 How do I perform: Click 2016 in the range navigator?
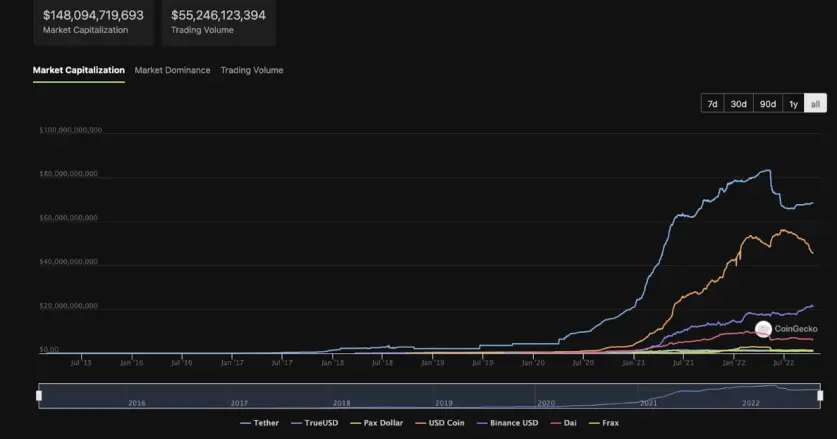pos(137,403)
